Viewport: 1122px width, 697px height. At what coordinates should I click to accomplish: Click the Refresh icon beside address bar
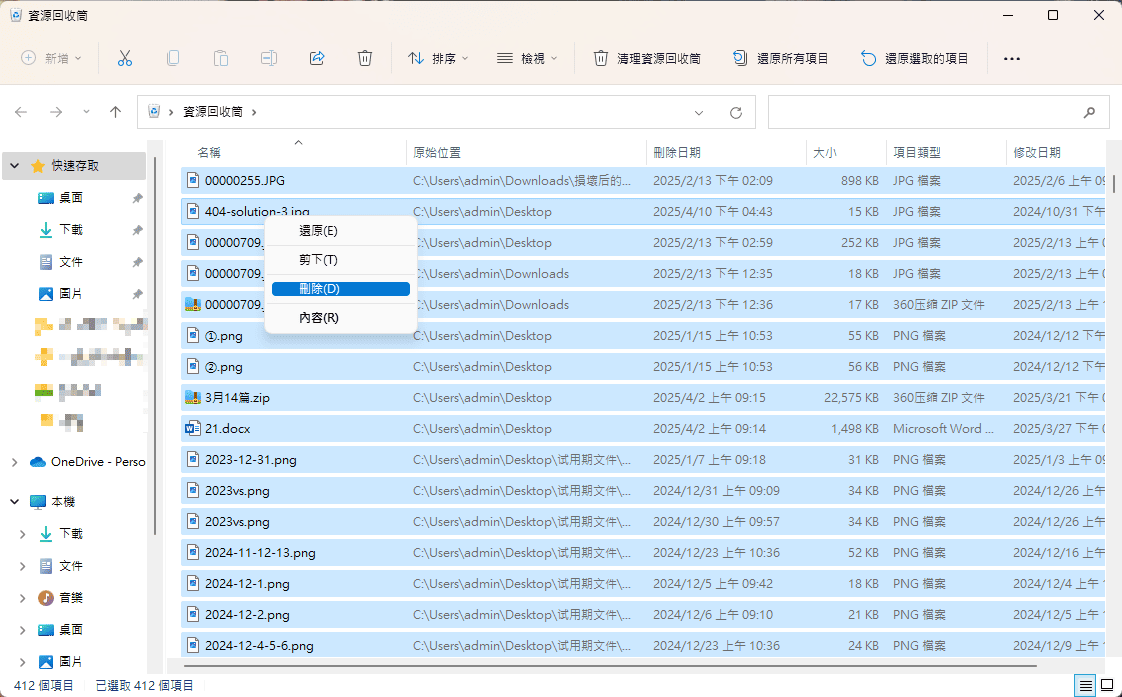pos(736,112)
